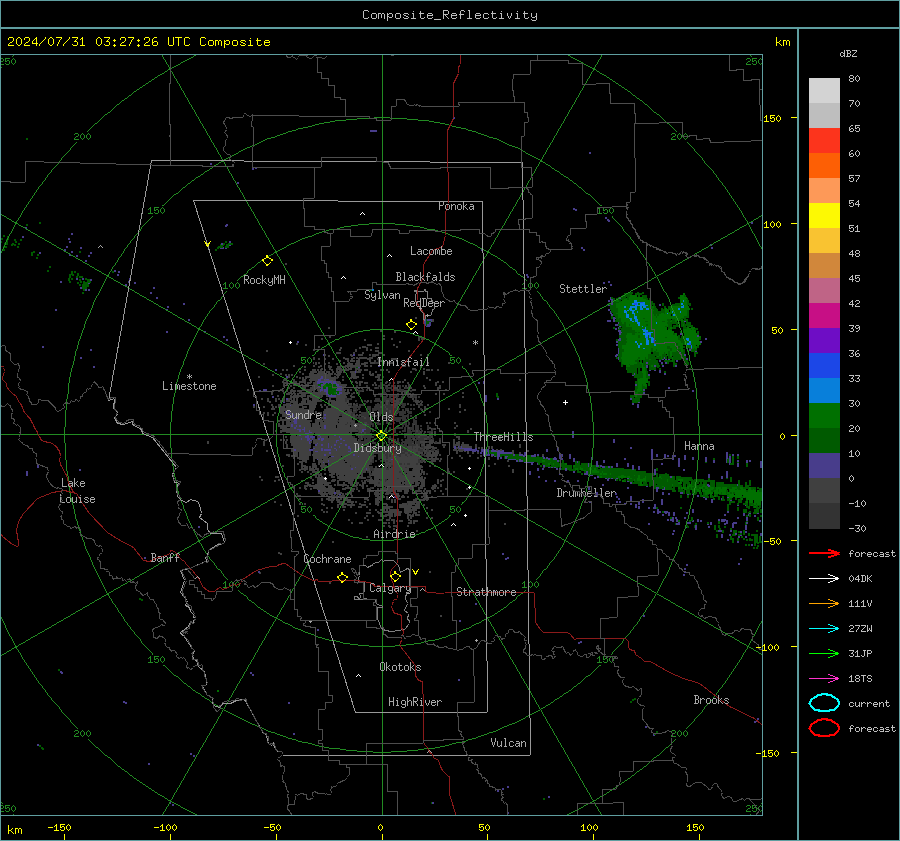This screenshot has height=841, width=900.
Task: Click the Hanna city label
Action: coord(699,446)
